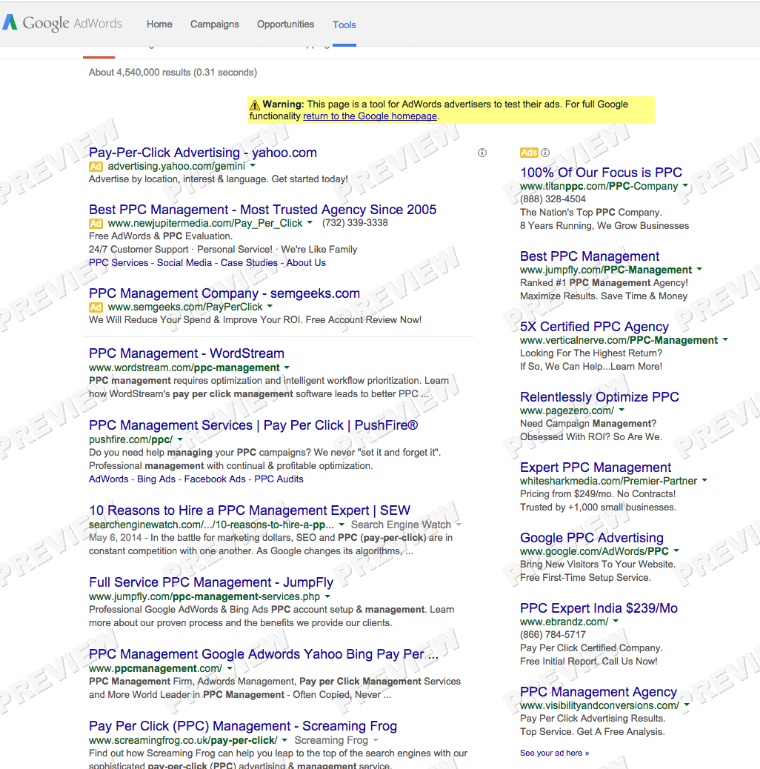Open PPC Management Google Adwords Yahoo Bing result

263,654
